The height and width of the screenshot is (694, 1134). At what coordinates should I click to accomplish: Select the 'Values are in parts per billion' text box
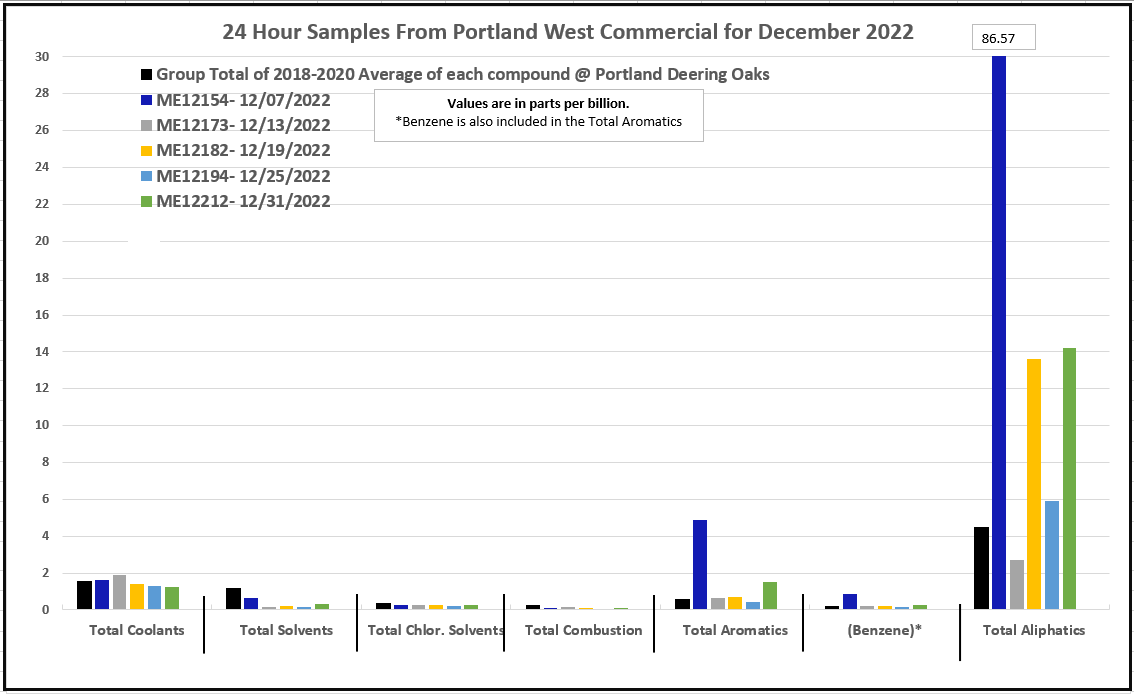coord(538,115)
